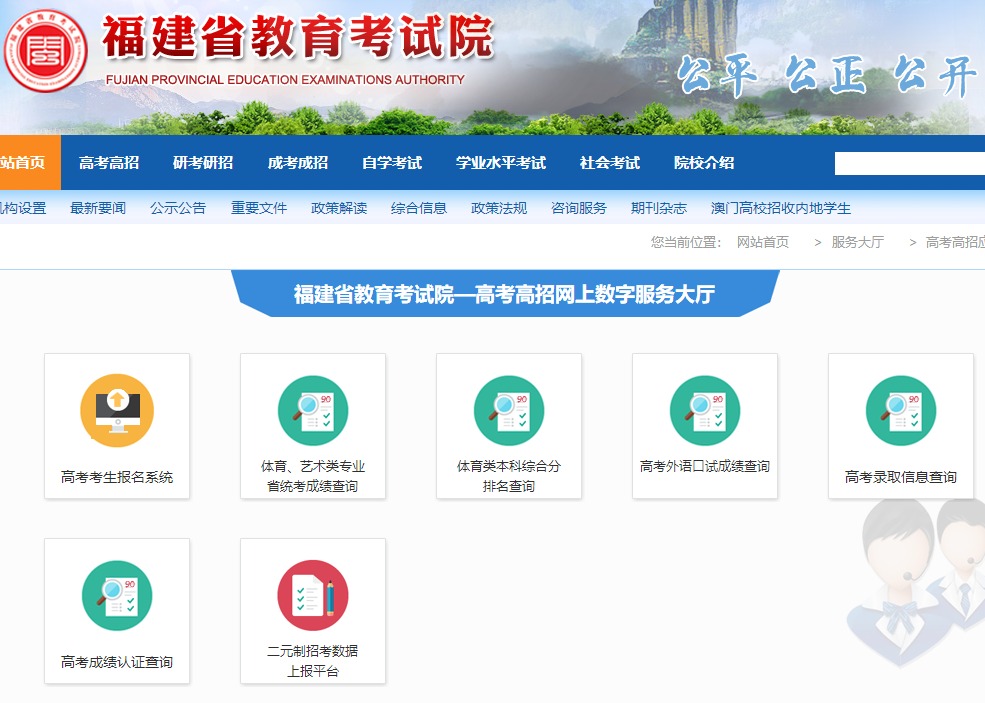
Task: Open the 政策解读 link
Action: click(339, 208)
